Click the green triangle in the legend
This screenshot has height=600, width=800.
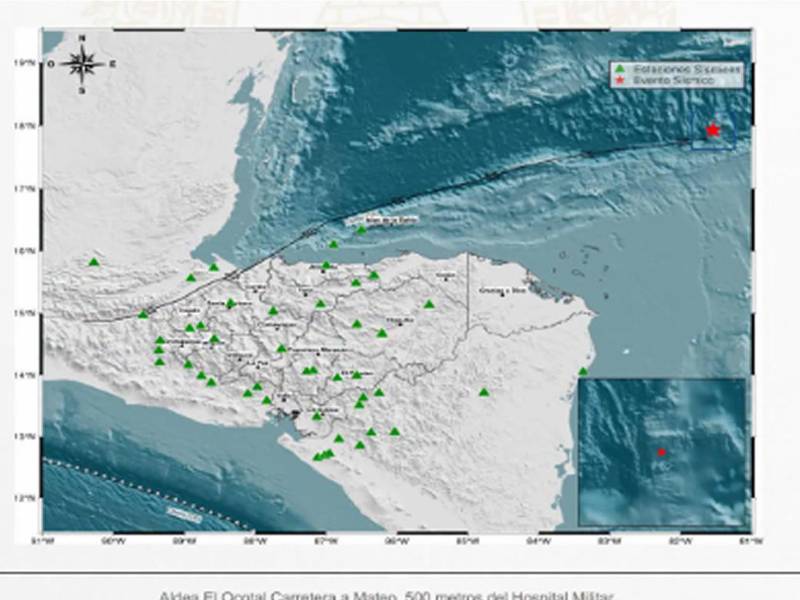click(620, 68)
